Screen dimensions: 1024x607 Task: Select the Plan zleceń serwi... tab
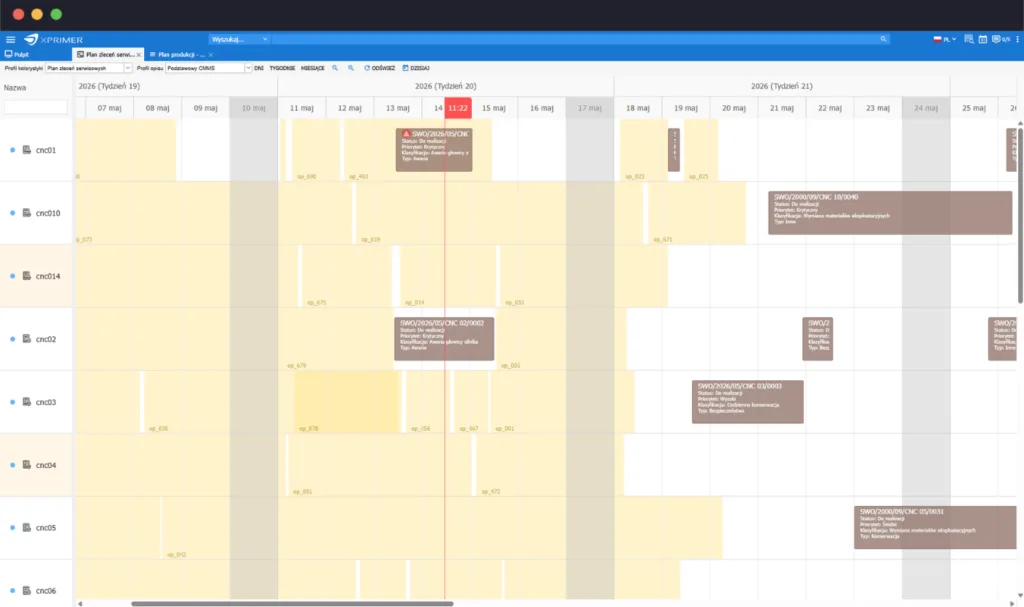[x=106, y=55]
